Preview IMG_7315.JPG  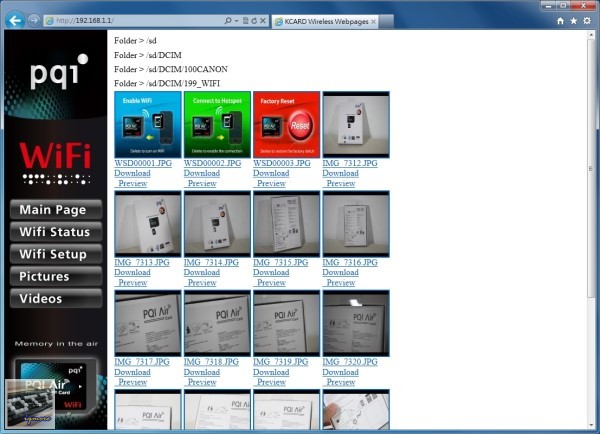pyautogui.click(x=271, y=283)
